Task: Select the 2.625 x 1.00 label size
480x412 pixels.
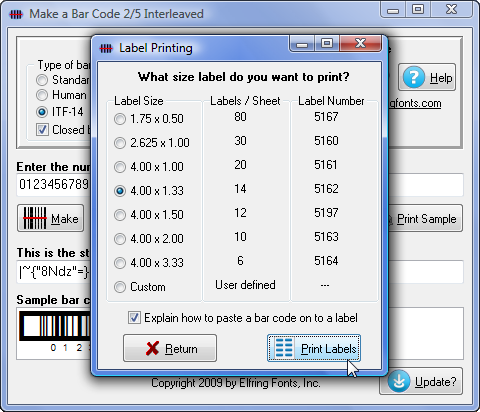Action: [152, 143]
